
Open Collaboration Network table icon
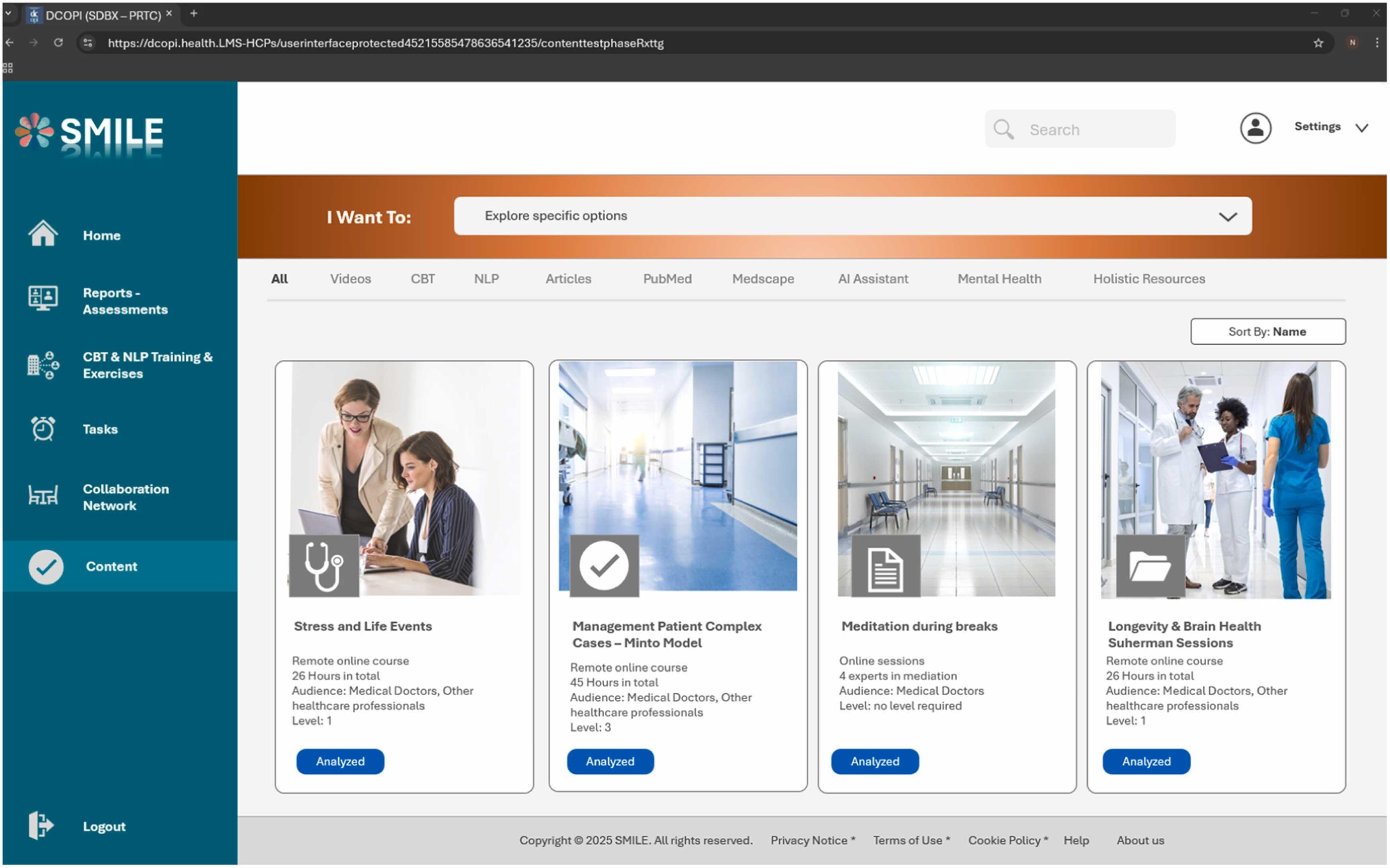[43, 495]
